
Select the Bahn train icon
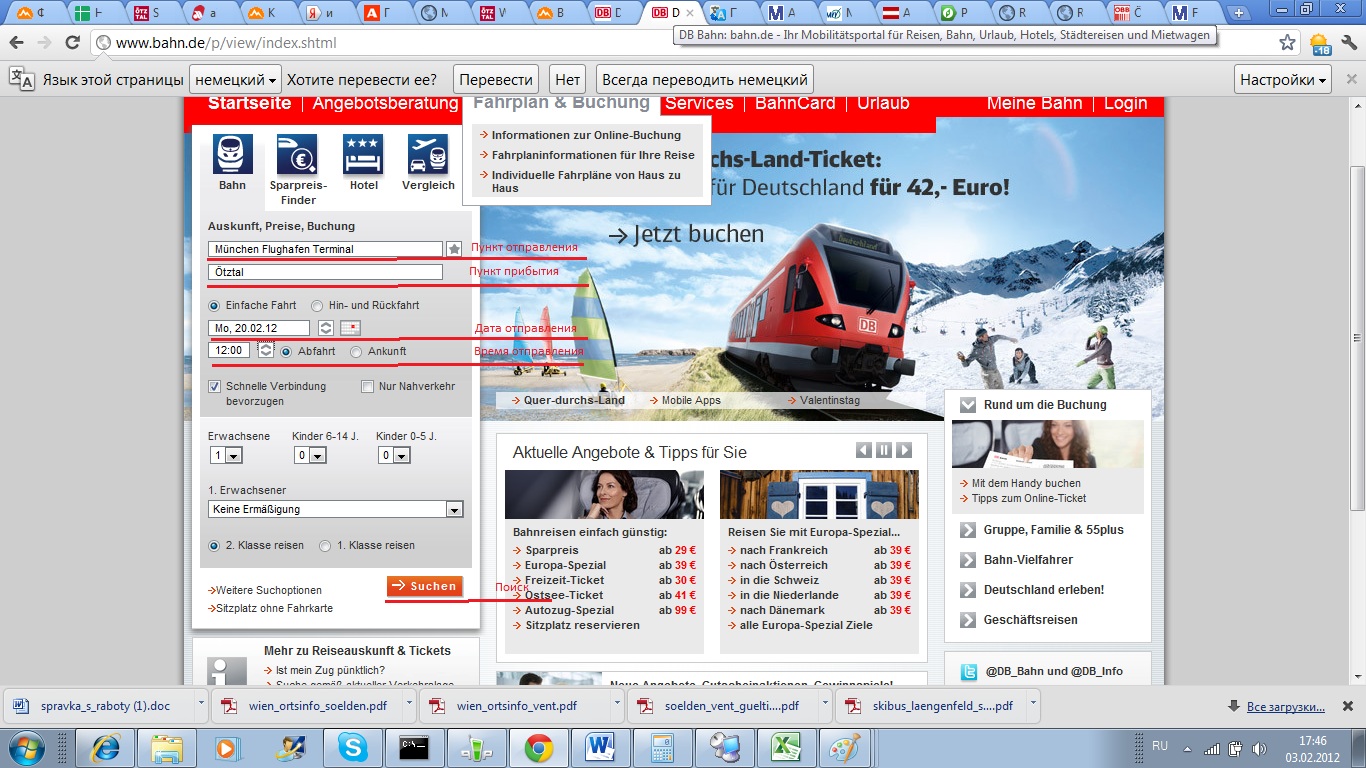[x=233, y=155]
